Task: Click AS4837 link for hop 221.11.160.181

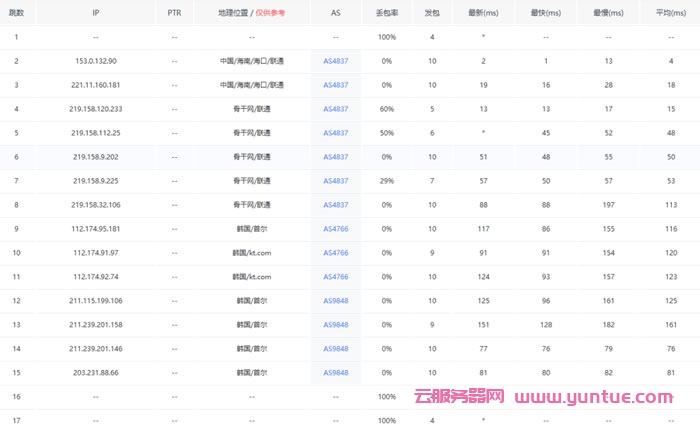Action: coord(336,85)
